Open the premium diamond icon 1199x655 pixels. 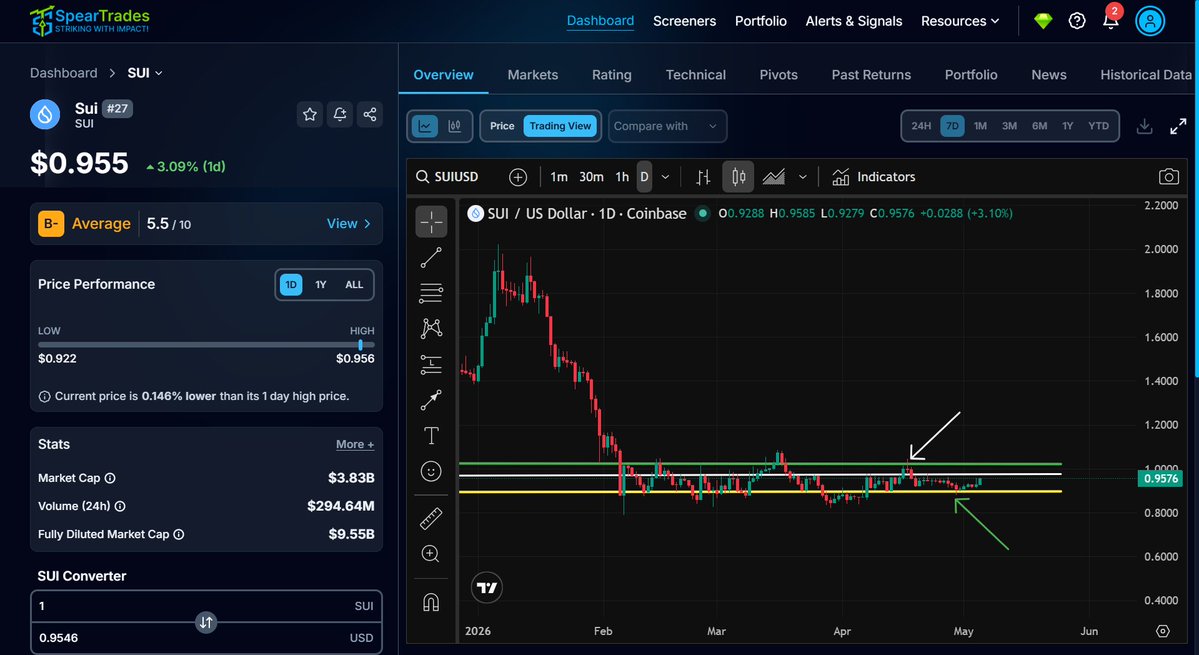coord(1043,21)
